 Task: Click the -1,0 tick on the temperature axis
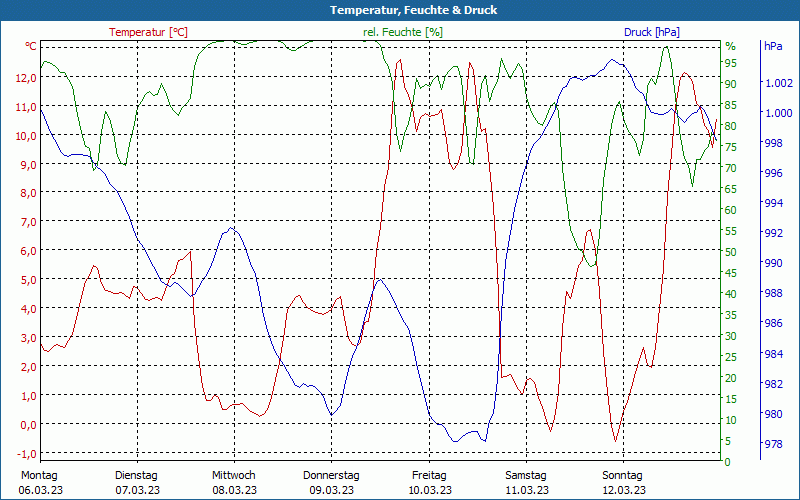click(x=26, y=453)
